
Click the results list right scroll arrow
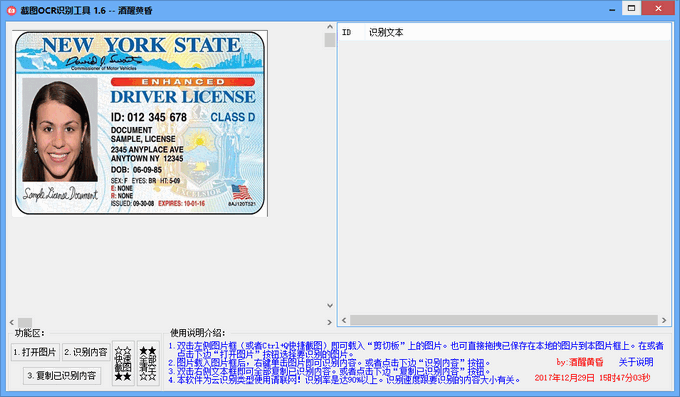(664, 320)
